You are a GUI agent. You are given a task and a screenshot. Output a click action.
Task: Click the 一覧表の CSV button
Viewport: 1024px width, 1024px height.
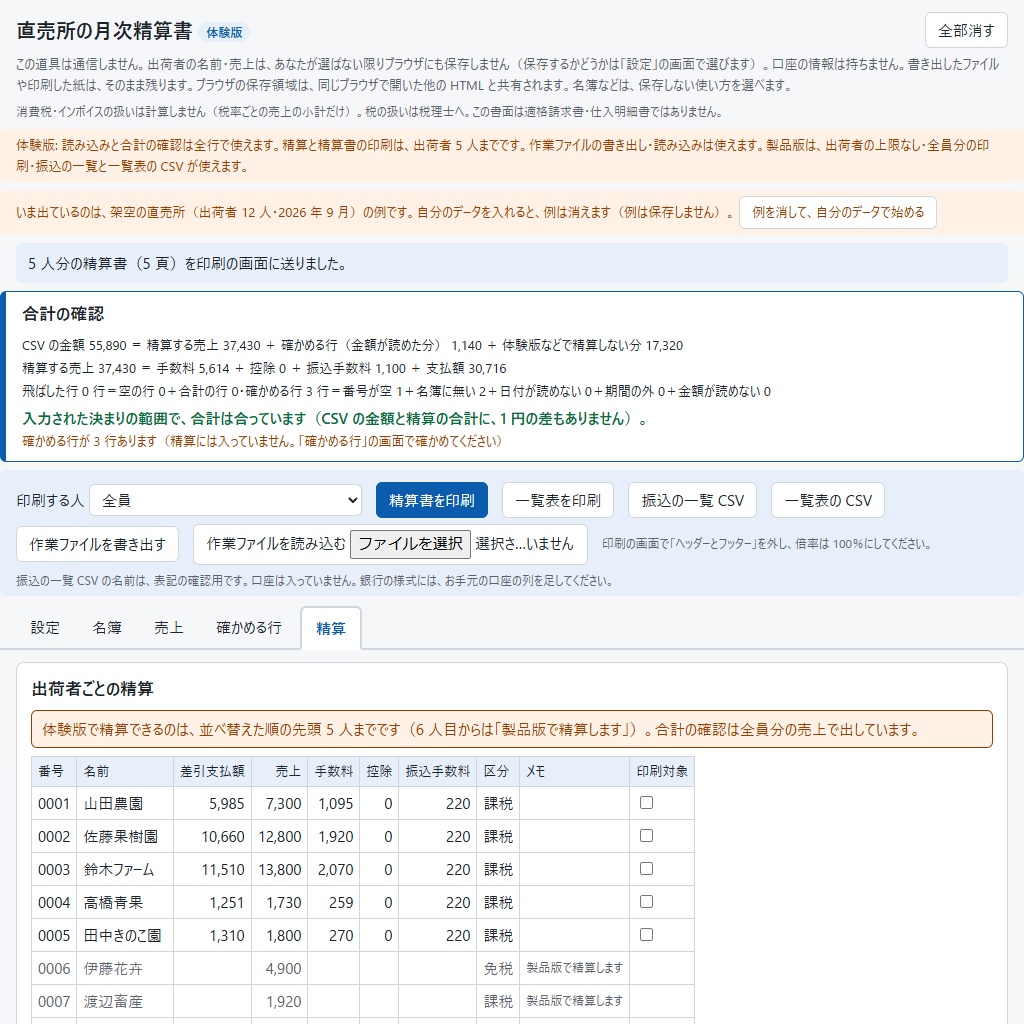827,500
